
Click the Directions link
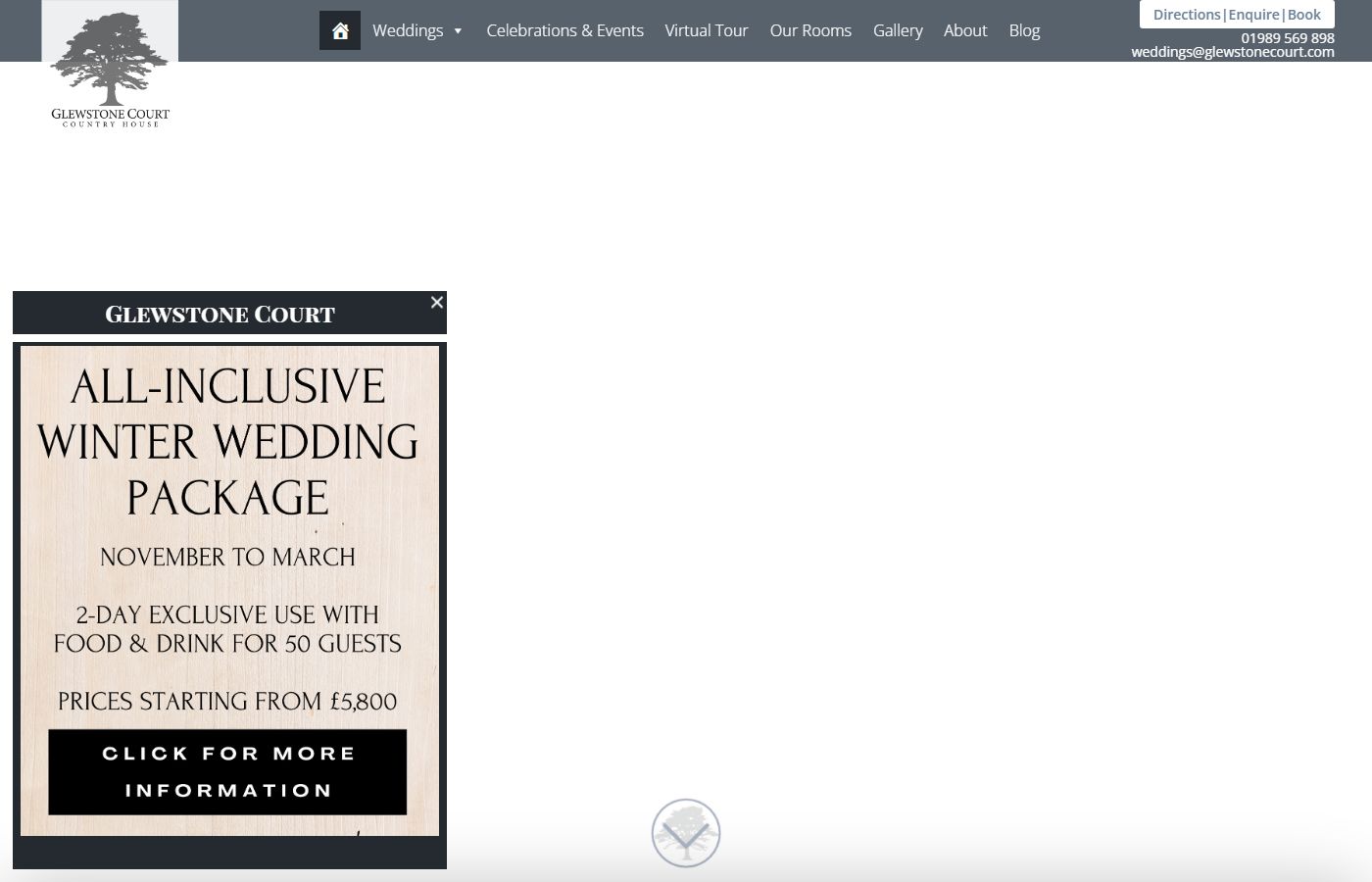(x=1187, y=15)
